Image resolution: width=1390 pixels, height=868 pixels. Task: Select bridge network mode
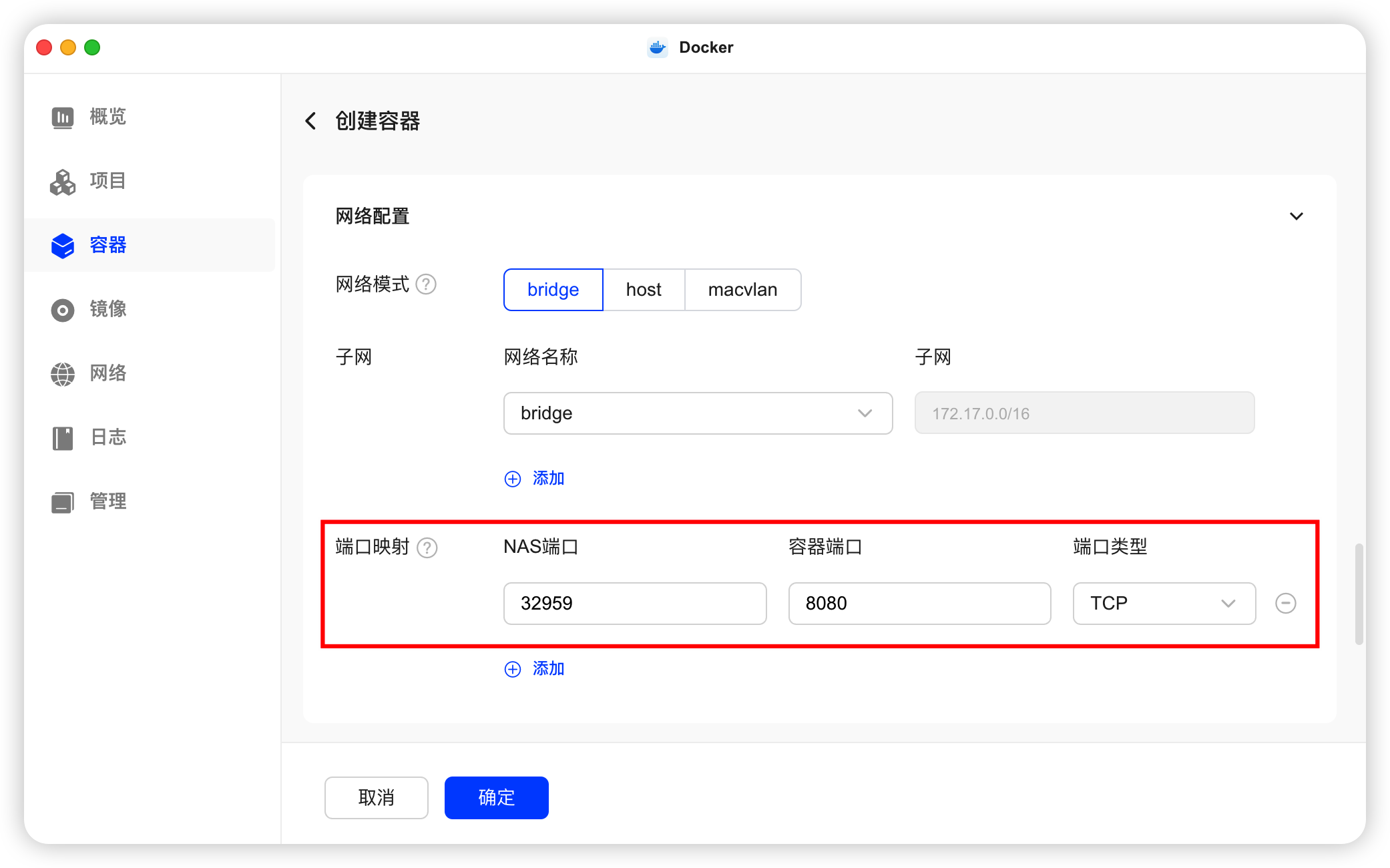pyautogui.click(x=553, y=290)
